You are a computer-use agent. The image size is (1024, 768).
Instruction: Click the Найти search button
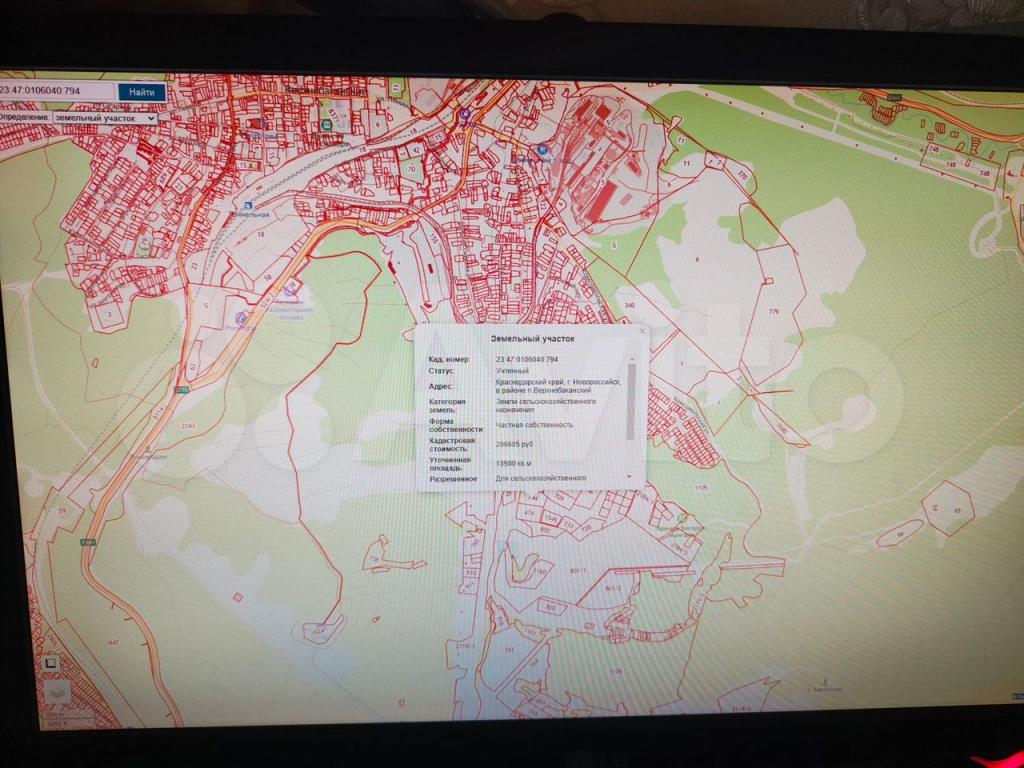pos(141,92)
